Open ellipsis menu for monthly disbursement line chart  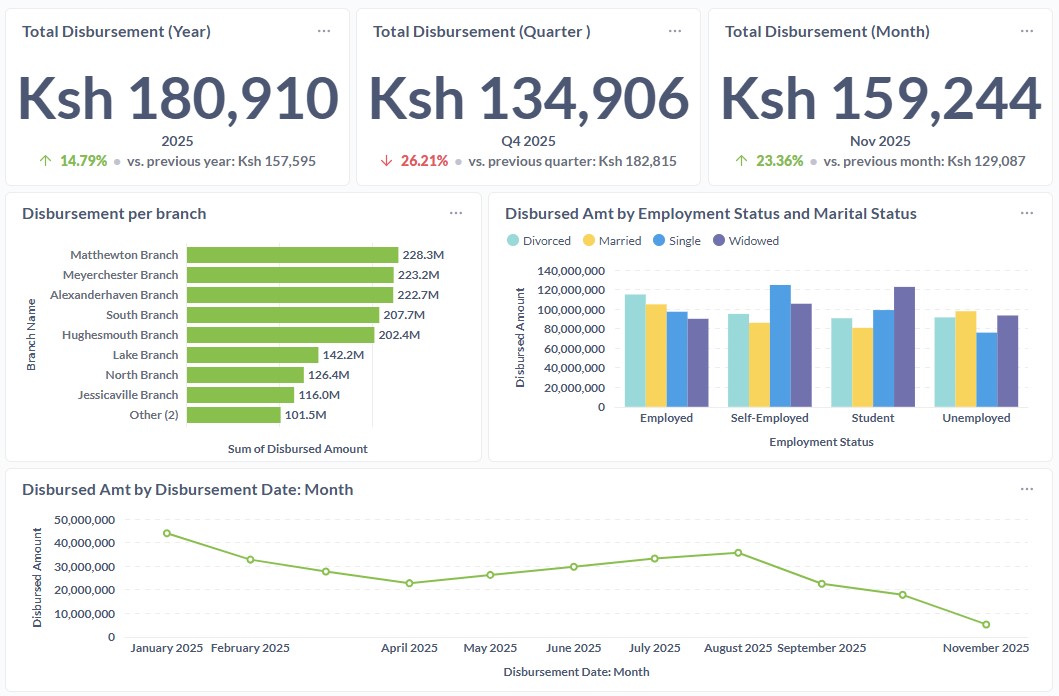click(x=1027, y=489)
